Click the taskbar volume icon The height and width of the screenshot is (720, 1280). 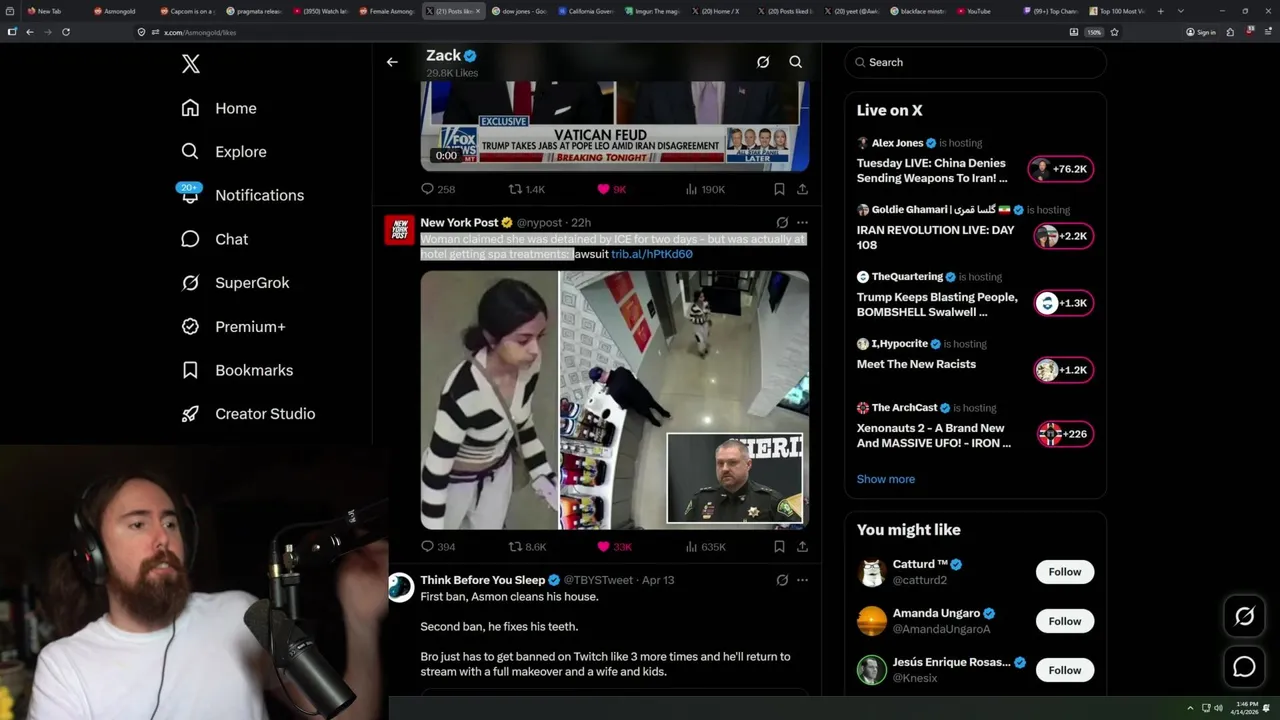click(x=1218, y=708)
